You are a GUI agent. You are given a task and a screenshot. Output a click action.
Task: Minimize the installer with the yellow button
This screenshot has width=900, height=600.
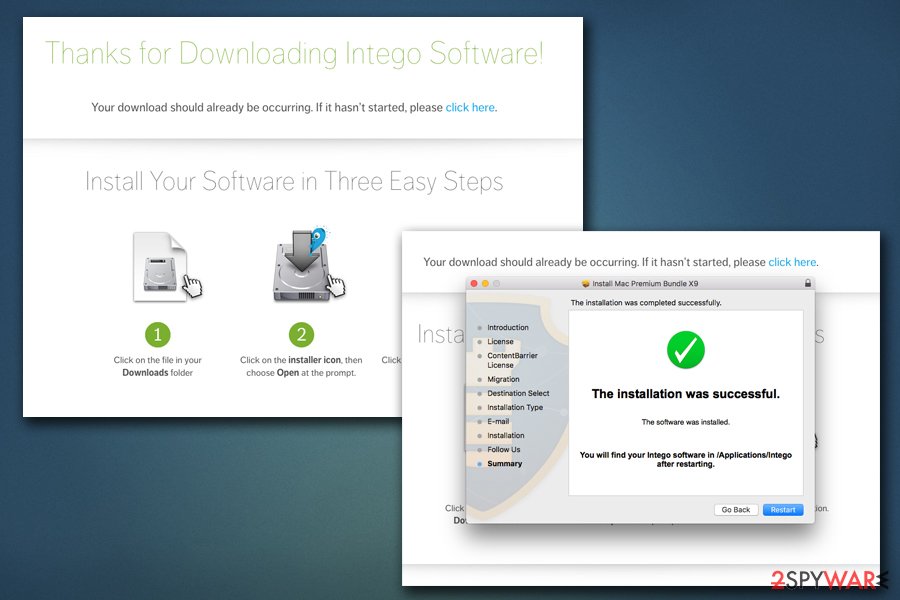click(x=485, y=284)
